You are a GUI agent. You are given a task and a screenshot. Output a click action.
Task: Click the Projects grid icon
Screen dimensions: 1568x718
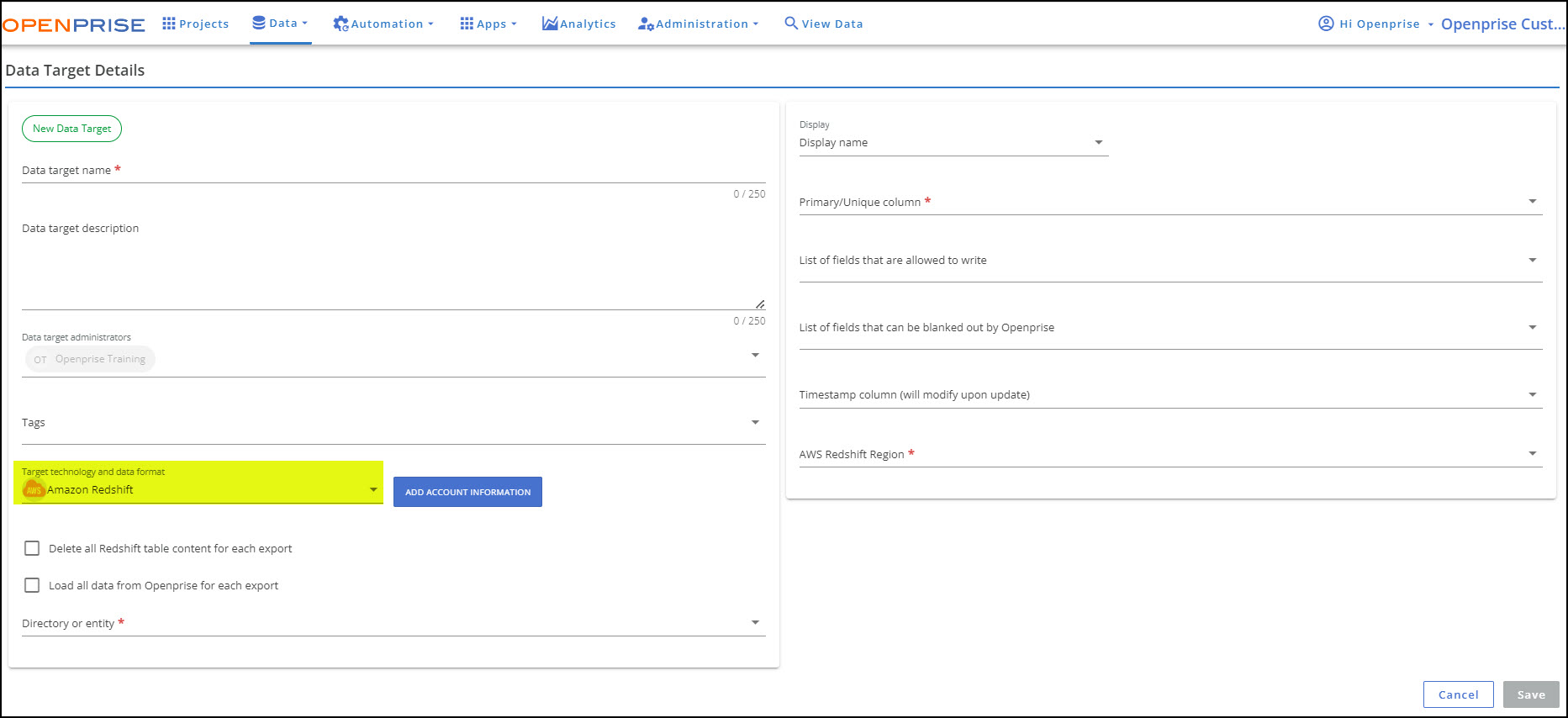[x=169, y=24]
